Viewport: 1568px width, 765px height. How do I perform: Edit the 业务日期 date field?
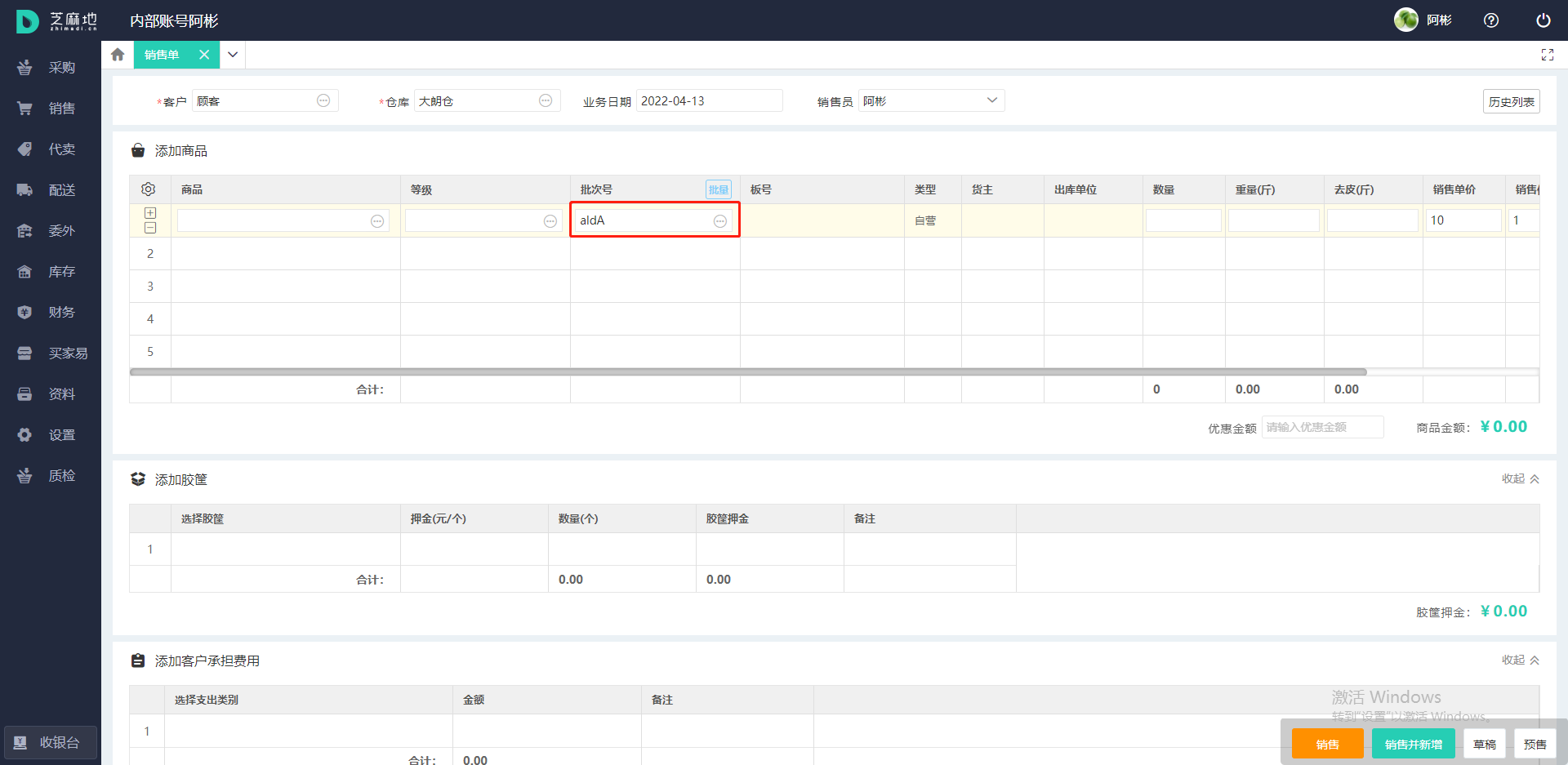click(709, 100)
